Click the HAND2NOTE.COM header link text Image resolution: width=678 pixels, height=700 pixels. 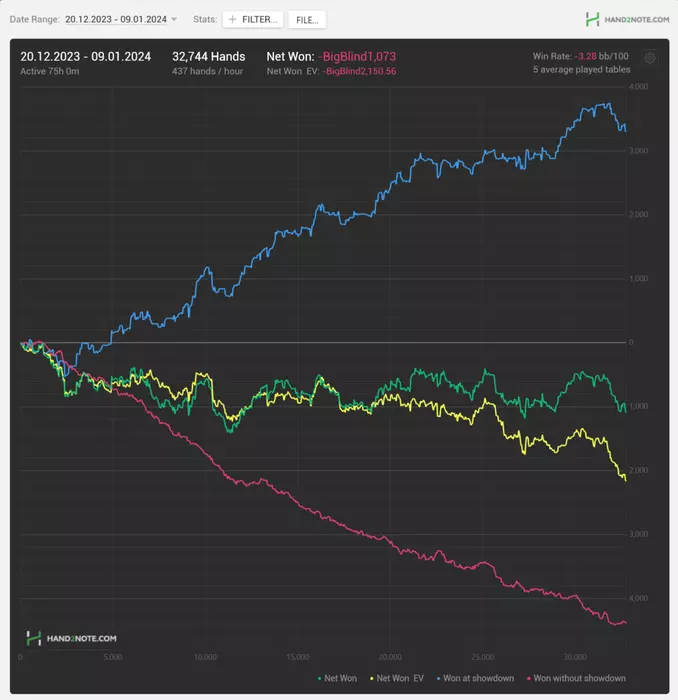click(x=636, y=19)
